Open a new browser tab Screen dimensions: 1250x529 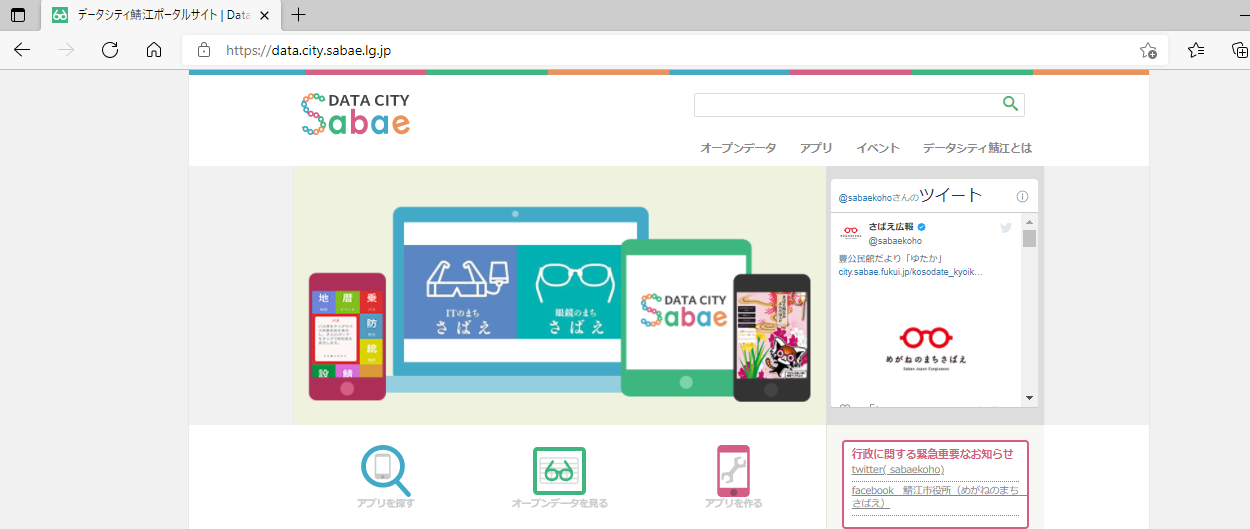point(298,15)
